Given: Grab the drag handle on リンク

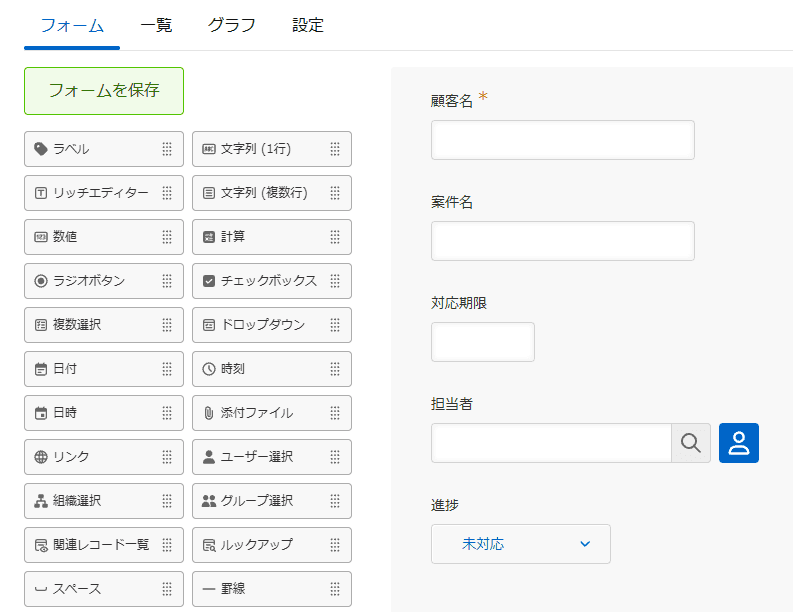Looking at the screenshot, I should 167,457.
